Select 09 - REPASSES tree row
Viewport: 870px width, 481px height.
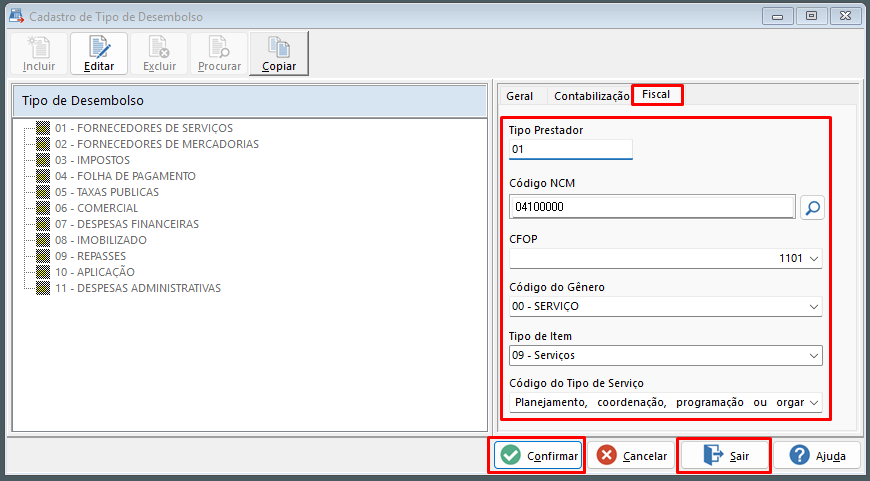[90, 256]
